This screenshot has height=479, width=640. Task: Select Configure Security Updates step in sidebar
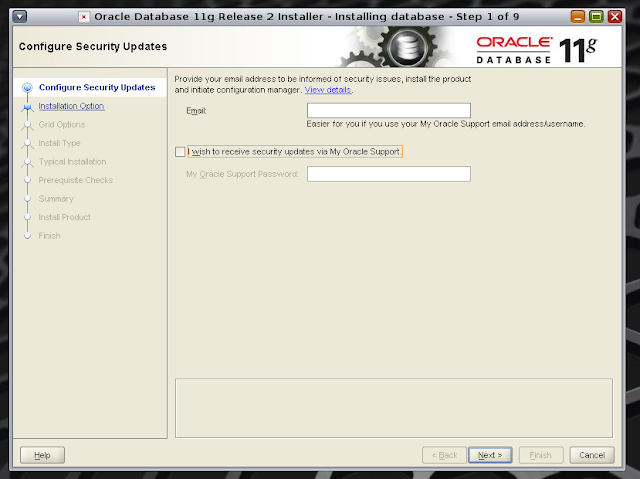click(97, 87)
